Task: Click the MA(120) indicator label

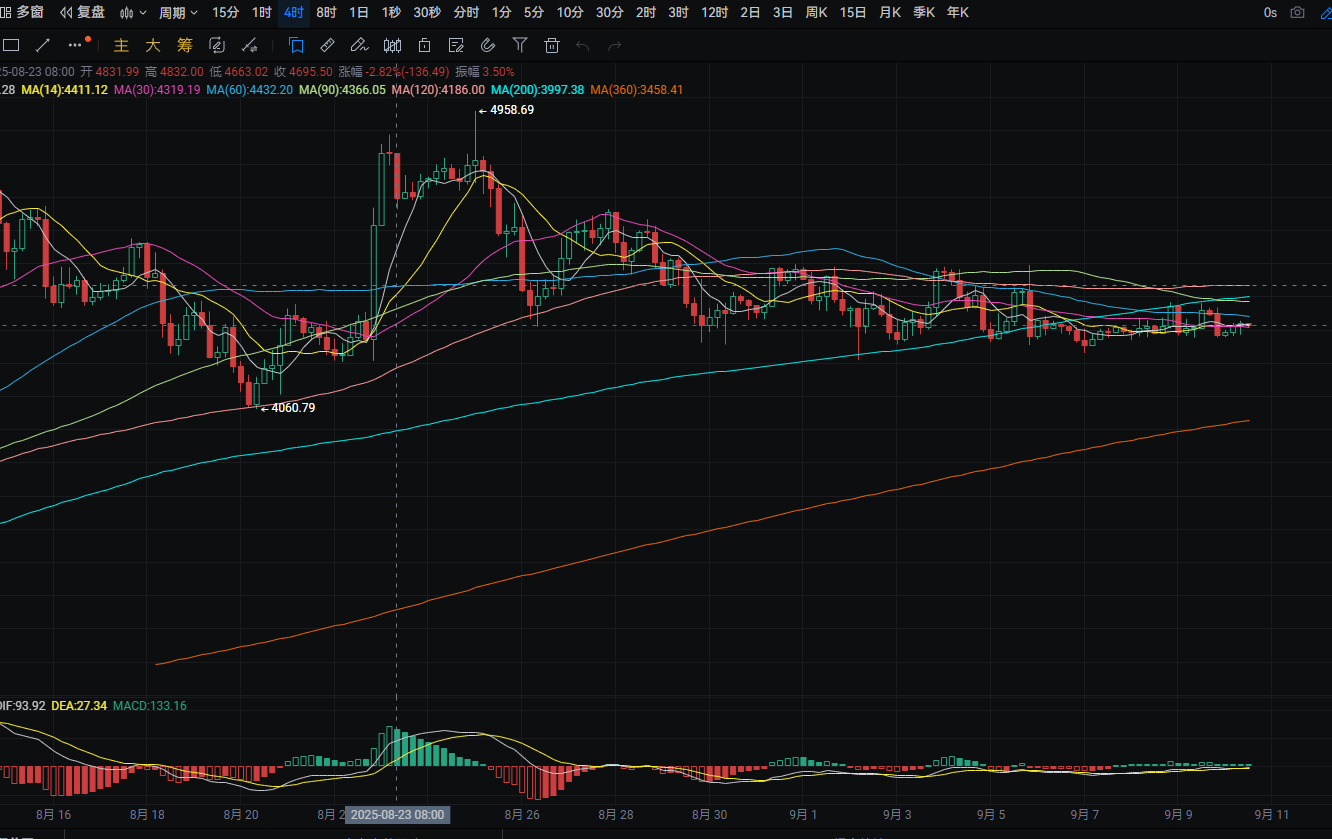Action: click(x=439, y=90)
